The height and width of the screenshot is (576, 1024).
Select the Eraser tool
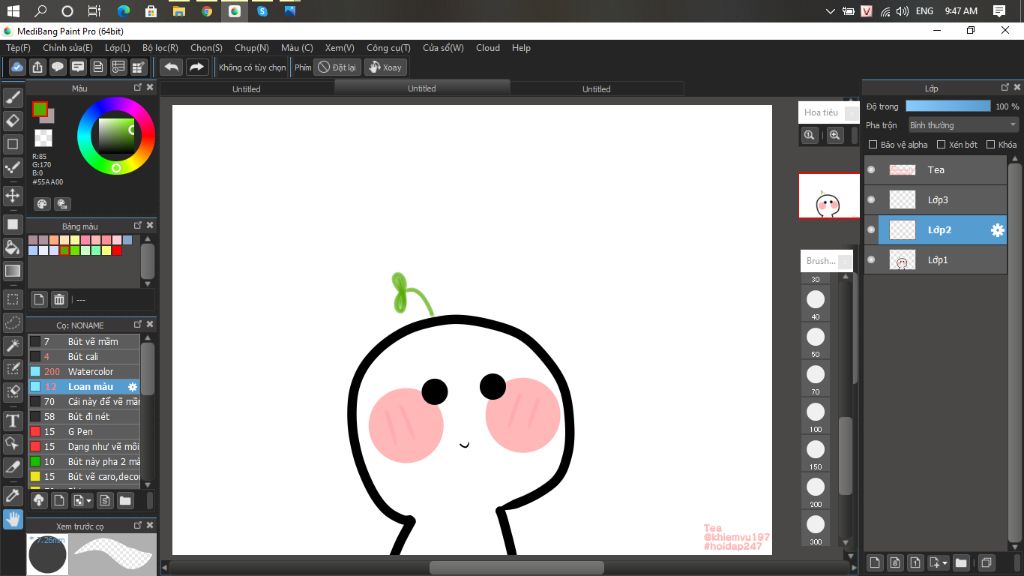[12, 121]
